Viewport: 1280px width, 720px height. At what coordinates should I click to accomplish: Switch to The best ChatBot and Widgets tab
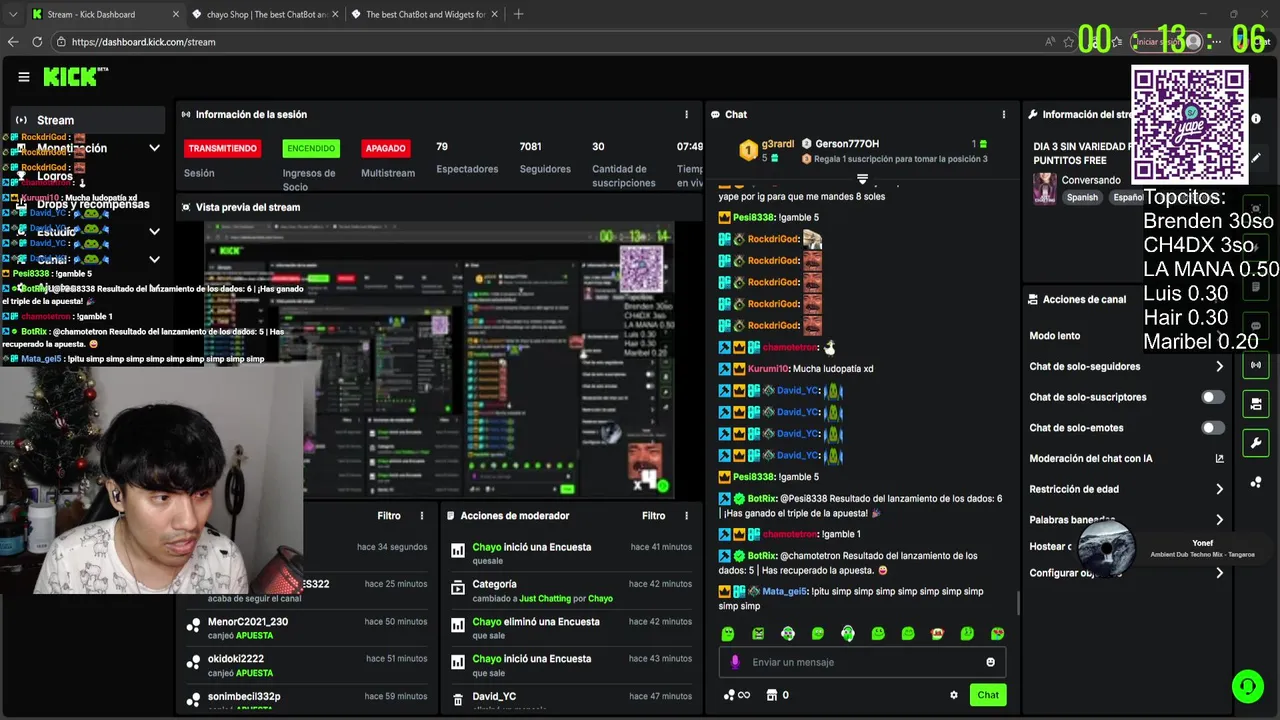pyautogui.click(x=425, y=14)
